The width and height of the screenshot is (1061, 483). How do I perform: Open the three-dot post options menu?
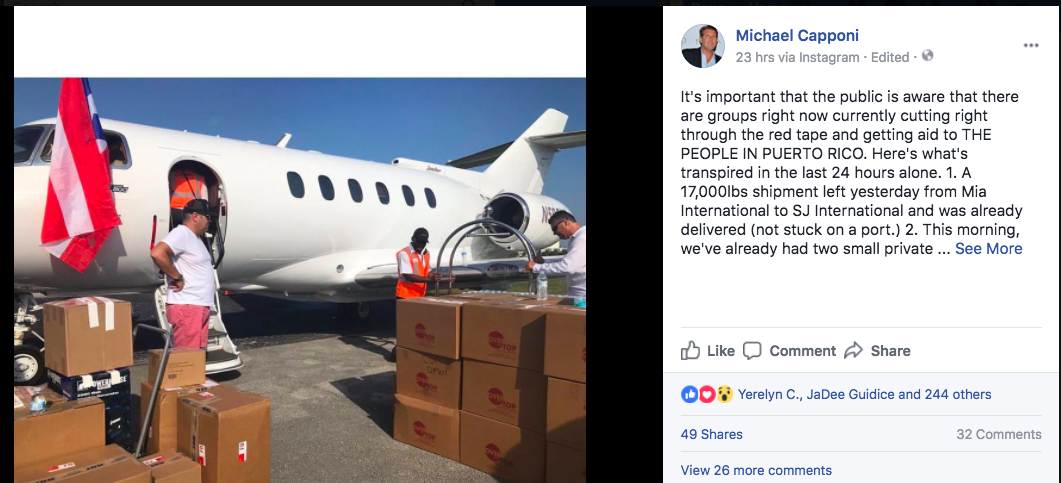pyautogui.click(x=1031, y=46)
